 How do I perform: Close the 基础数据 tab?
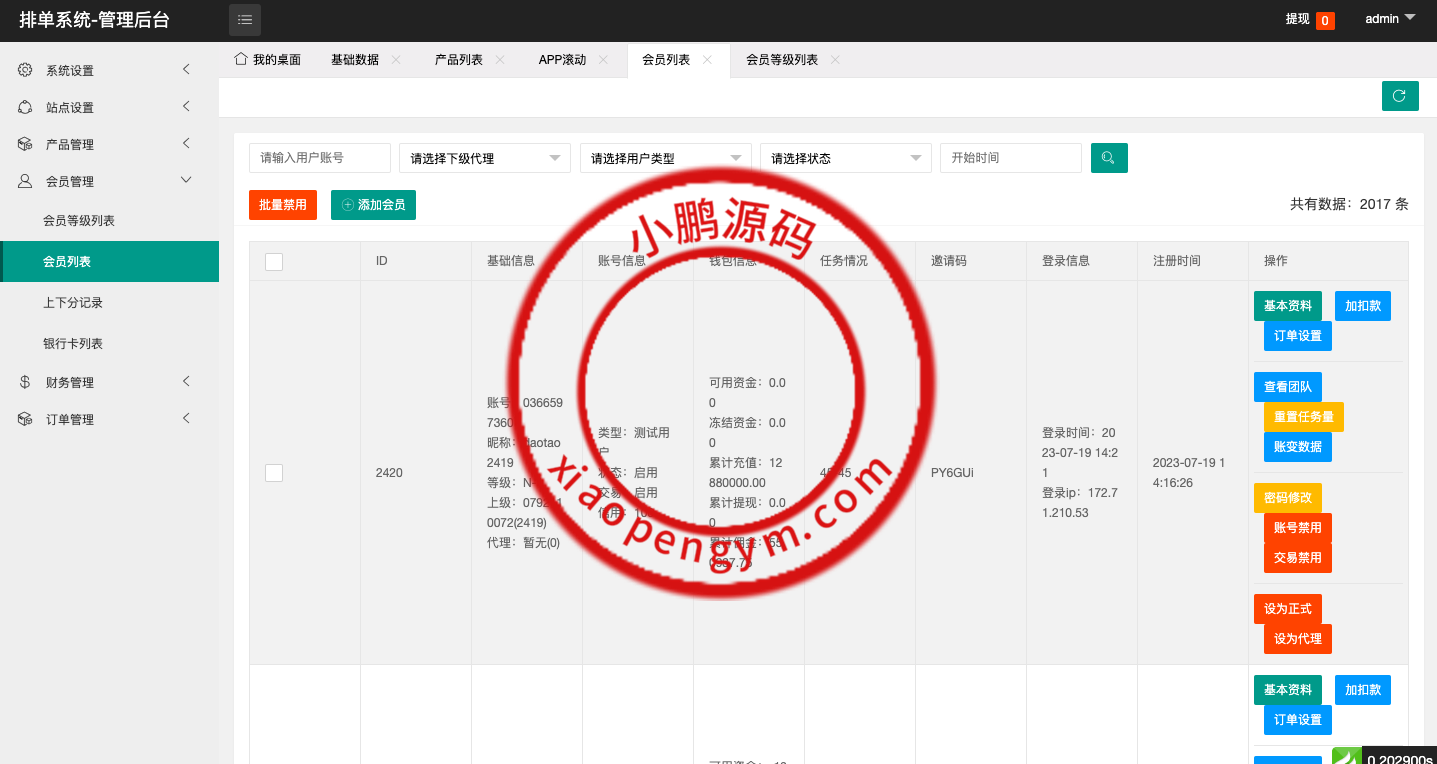[396, 60]
